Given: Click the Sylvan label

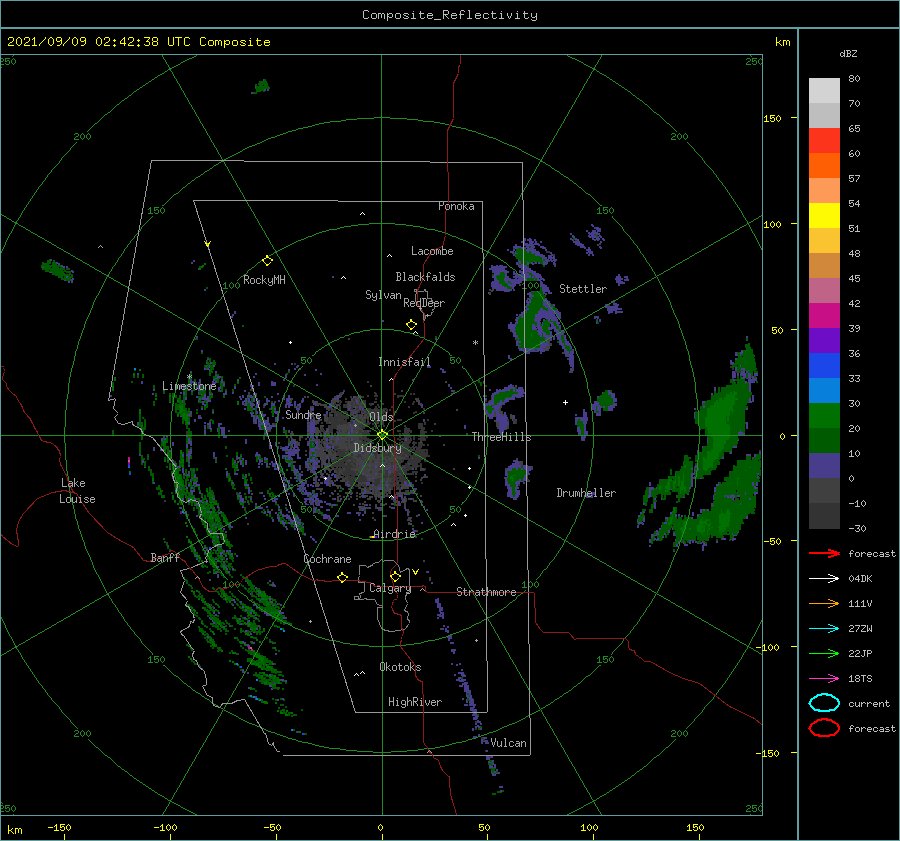Looking at the screenshot, I should pos(383,295).
